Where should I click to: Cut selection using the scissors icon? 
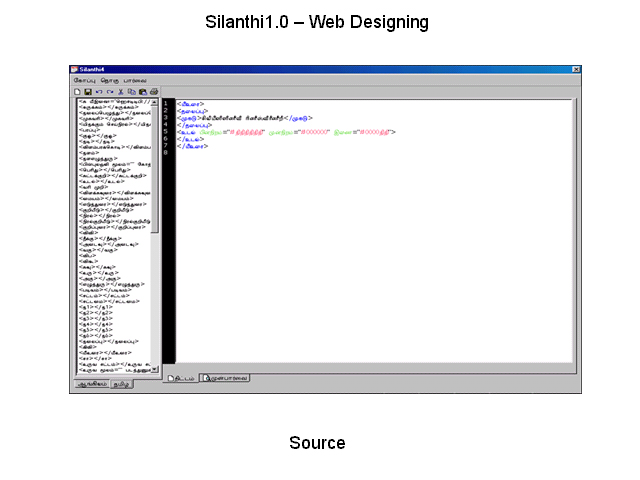click(121, 92)
